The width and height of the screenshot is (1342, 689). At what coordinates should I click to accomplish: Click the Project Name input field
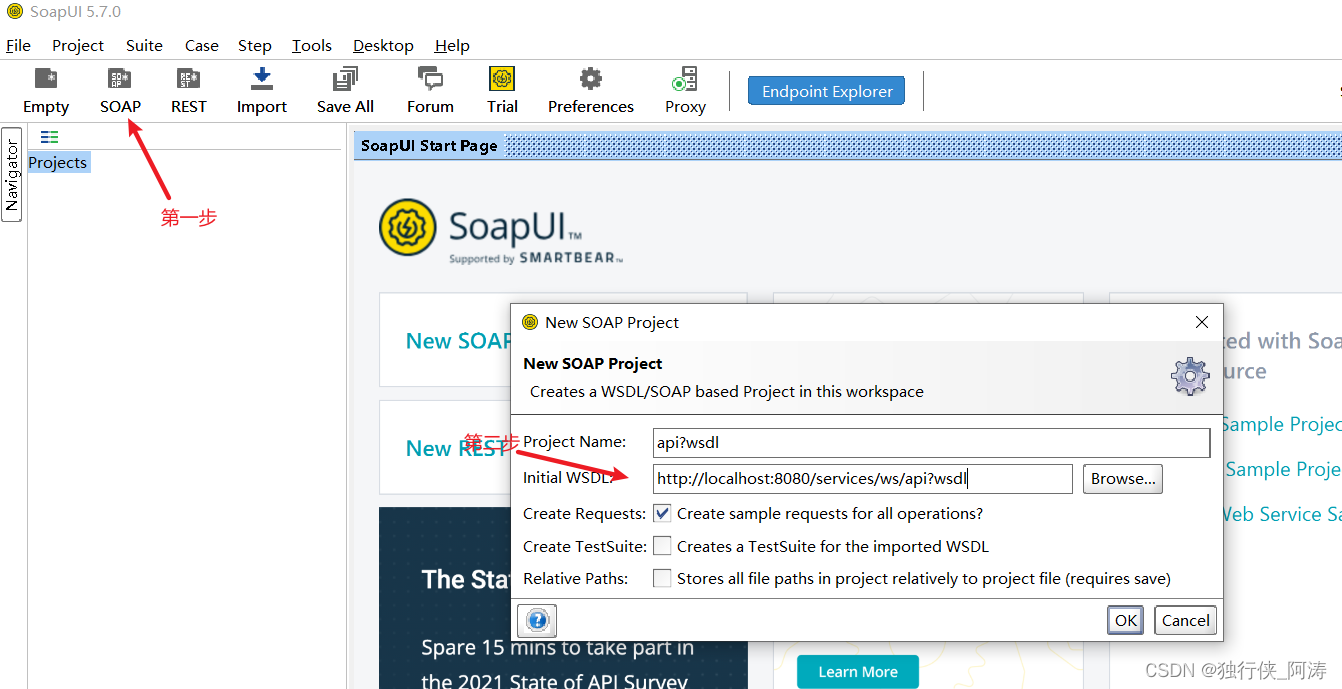coord(931,442)
